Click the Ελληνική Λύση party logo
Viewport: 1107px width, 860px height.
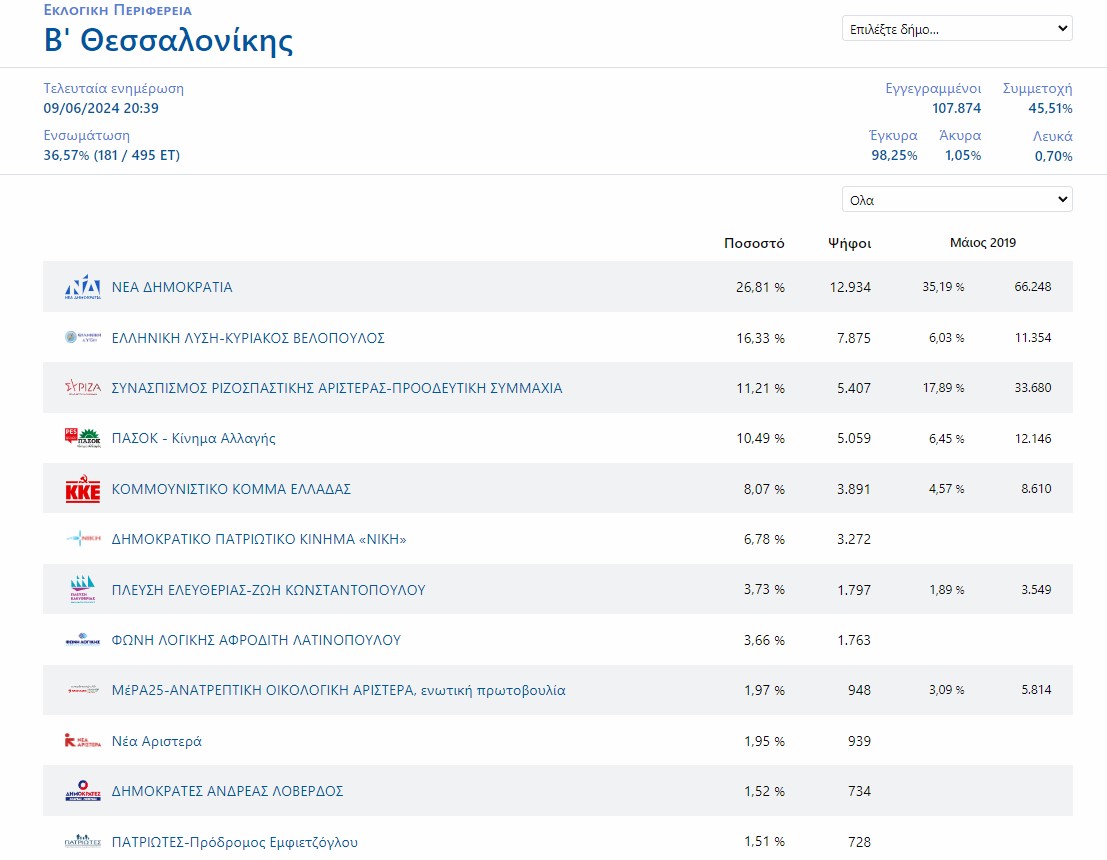click(83, 338)
